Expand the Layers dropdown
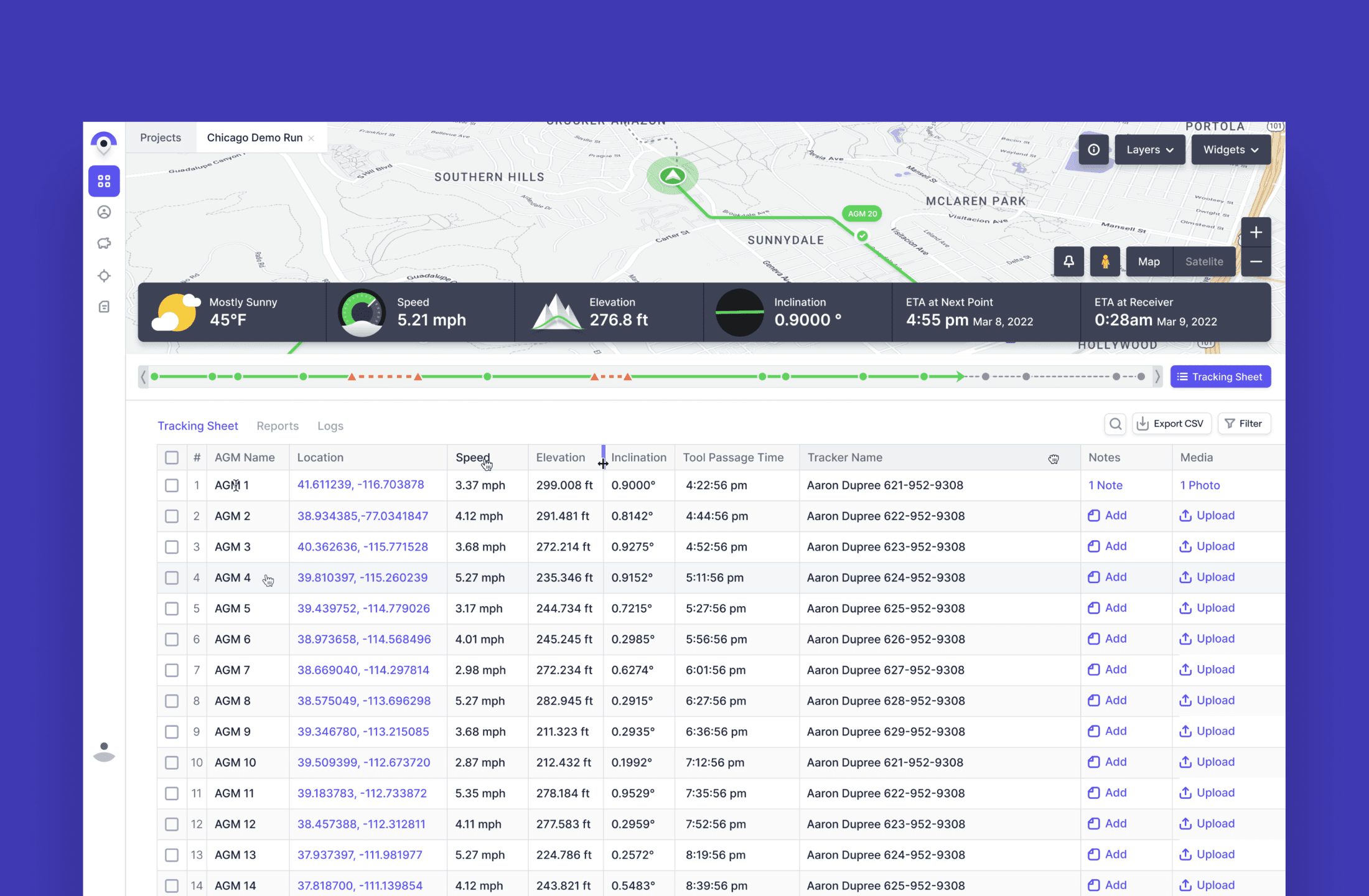 tap(1149, 150)
